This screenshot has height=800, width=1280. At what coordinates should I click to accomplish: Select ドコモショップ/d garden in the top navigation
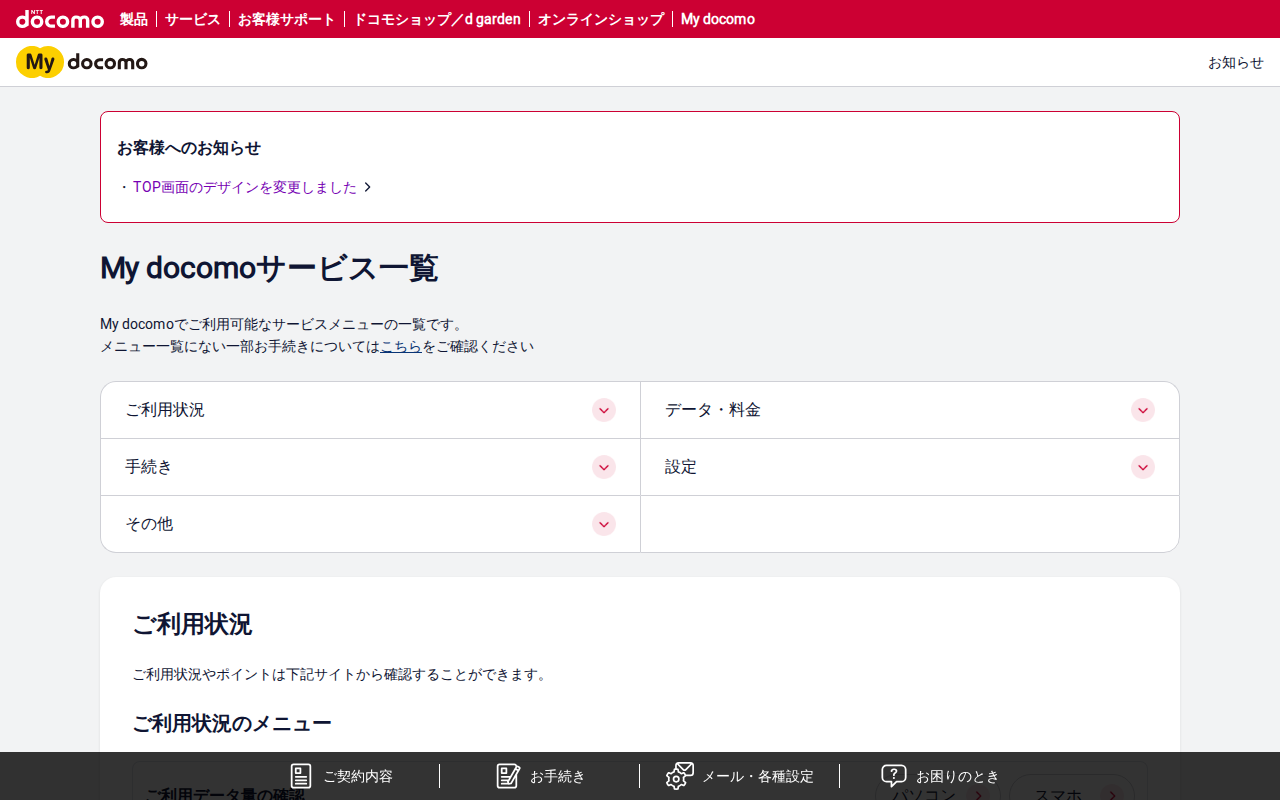pyautogui.click(x=437, y=19)
